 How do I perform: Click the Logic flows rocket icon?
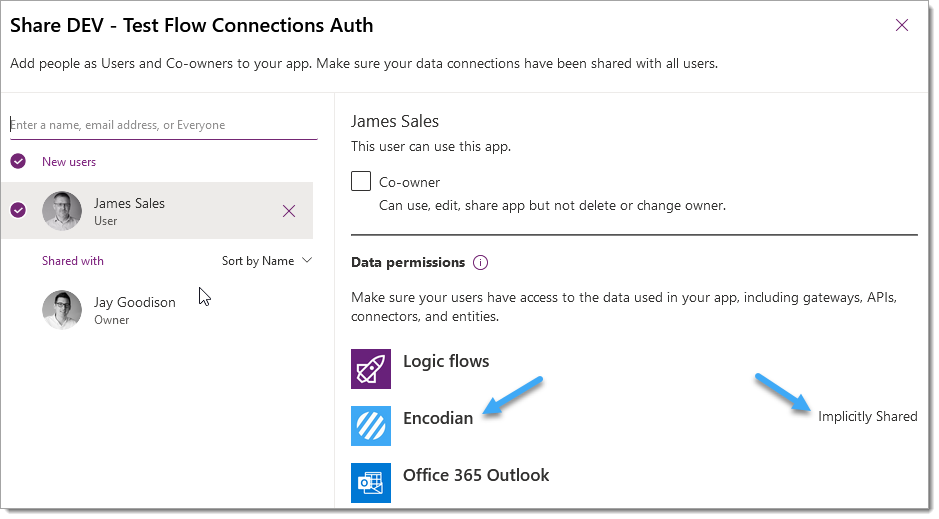click(371, 369)
